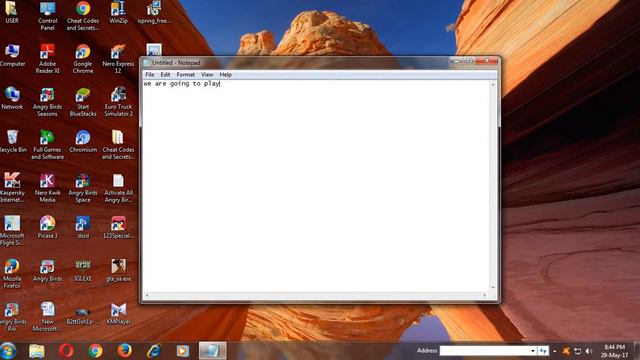Select the Picasa 3 desktop icon
This screenshot has width=640, height=360.
point(47,227)
